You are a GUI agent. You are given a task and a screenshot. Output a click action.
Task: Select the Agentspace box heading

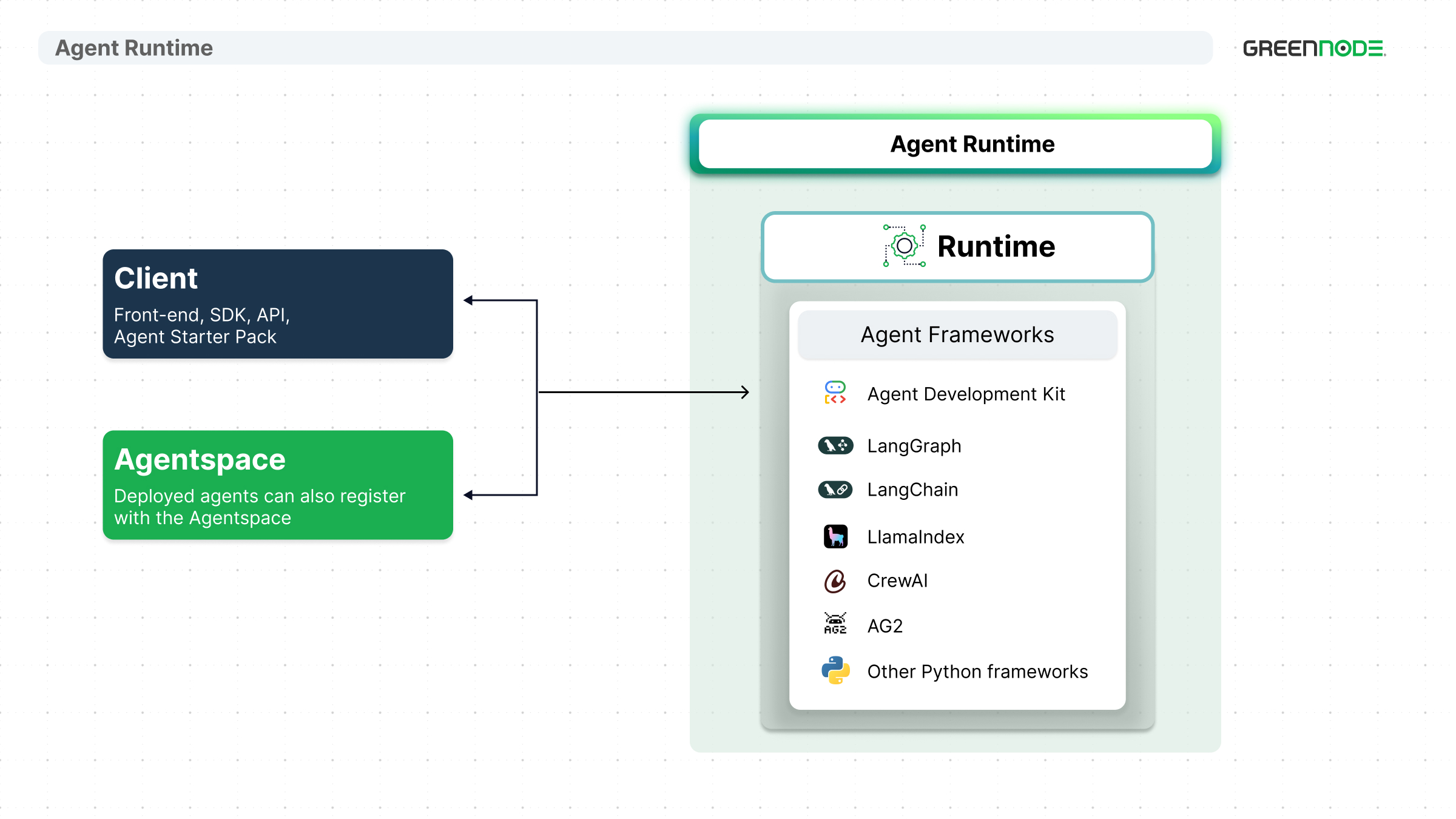200,460
